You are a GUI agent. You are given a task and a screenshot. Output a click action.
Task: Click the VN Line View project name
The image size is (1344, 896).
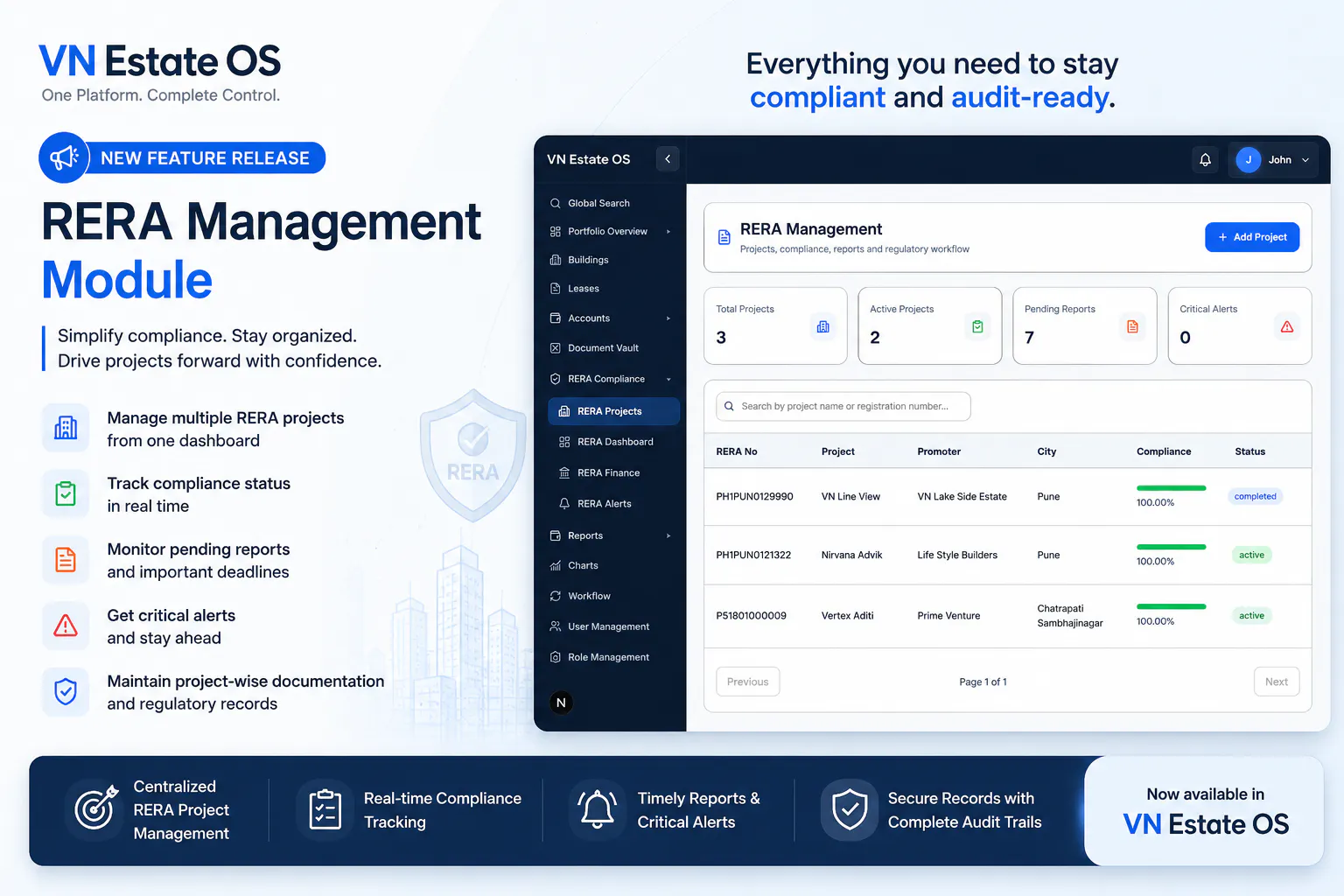coord(850,497)
